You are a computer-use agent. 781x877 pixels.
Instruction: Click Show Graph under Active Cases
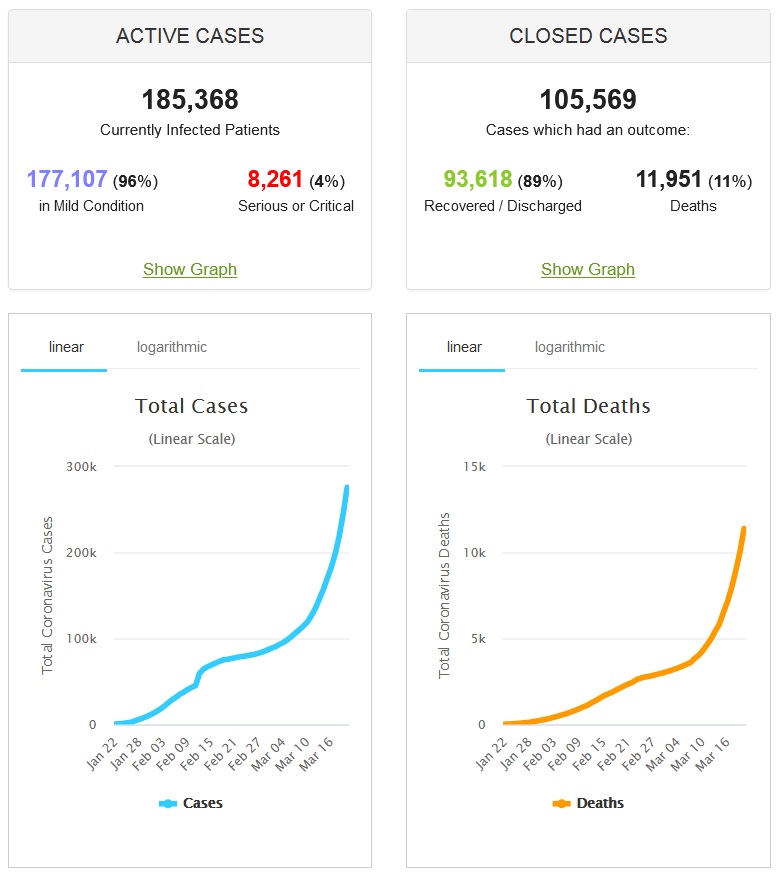tap(190, 269)
